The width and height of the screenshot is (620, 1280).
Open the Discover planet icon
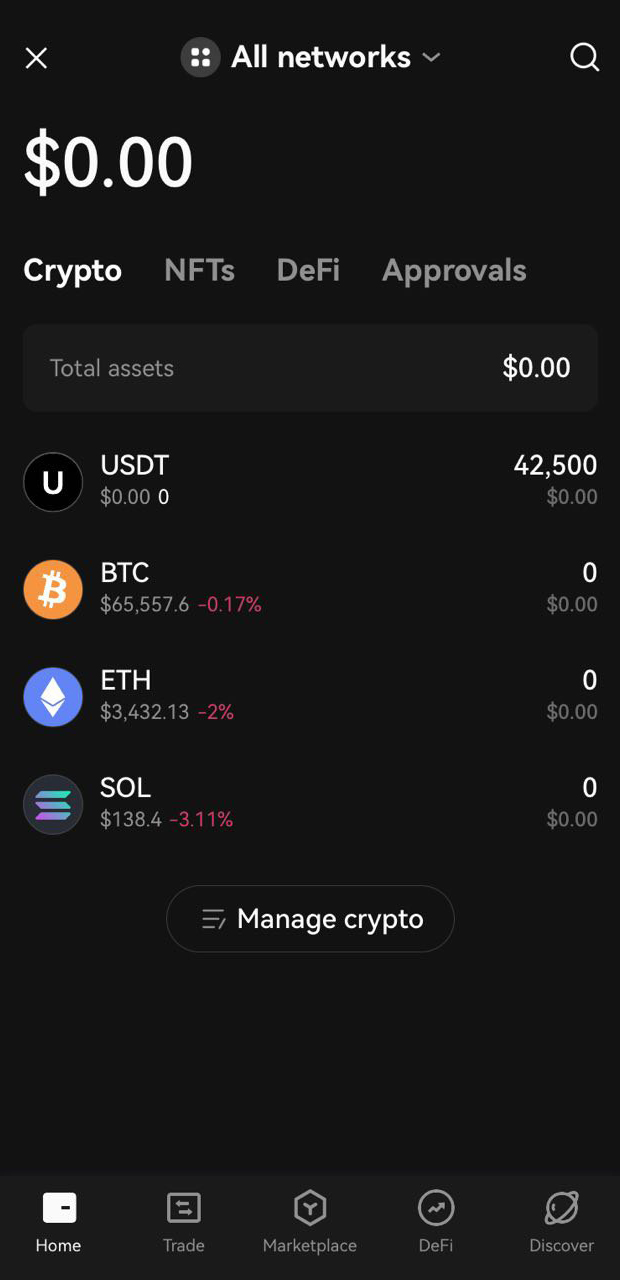562,1208
